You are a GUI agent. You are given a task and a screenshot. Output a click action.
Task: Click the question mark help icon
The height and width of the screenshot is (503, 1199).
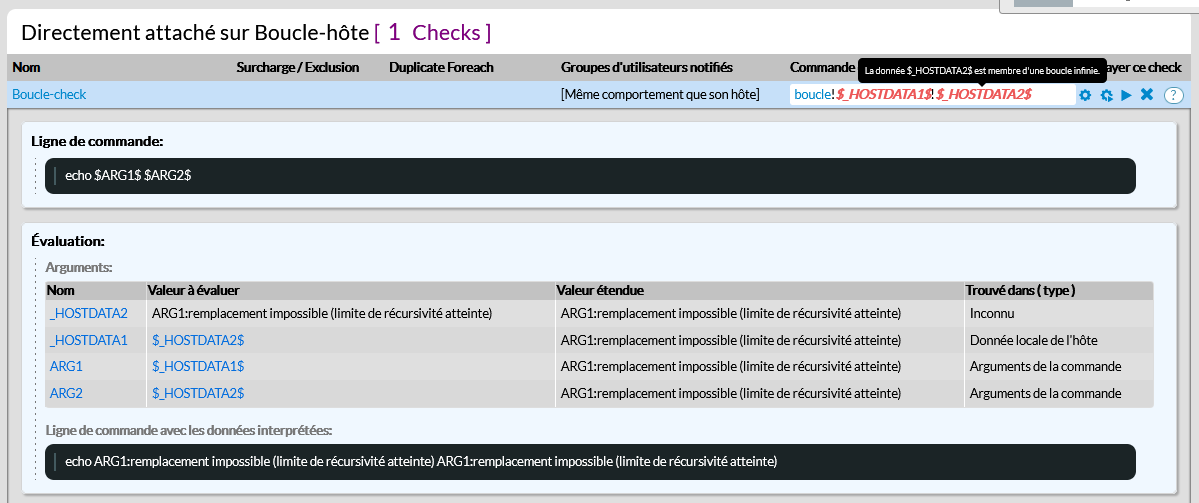pyautogui.click(x=1173, y=95)
